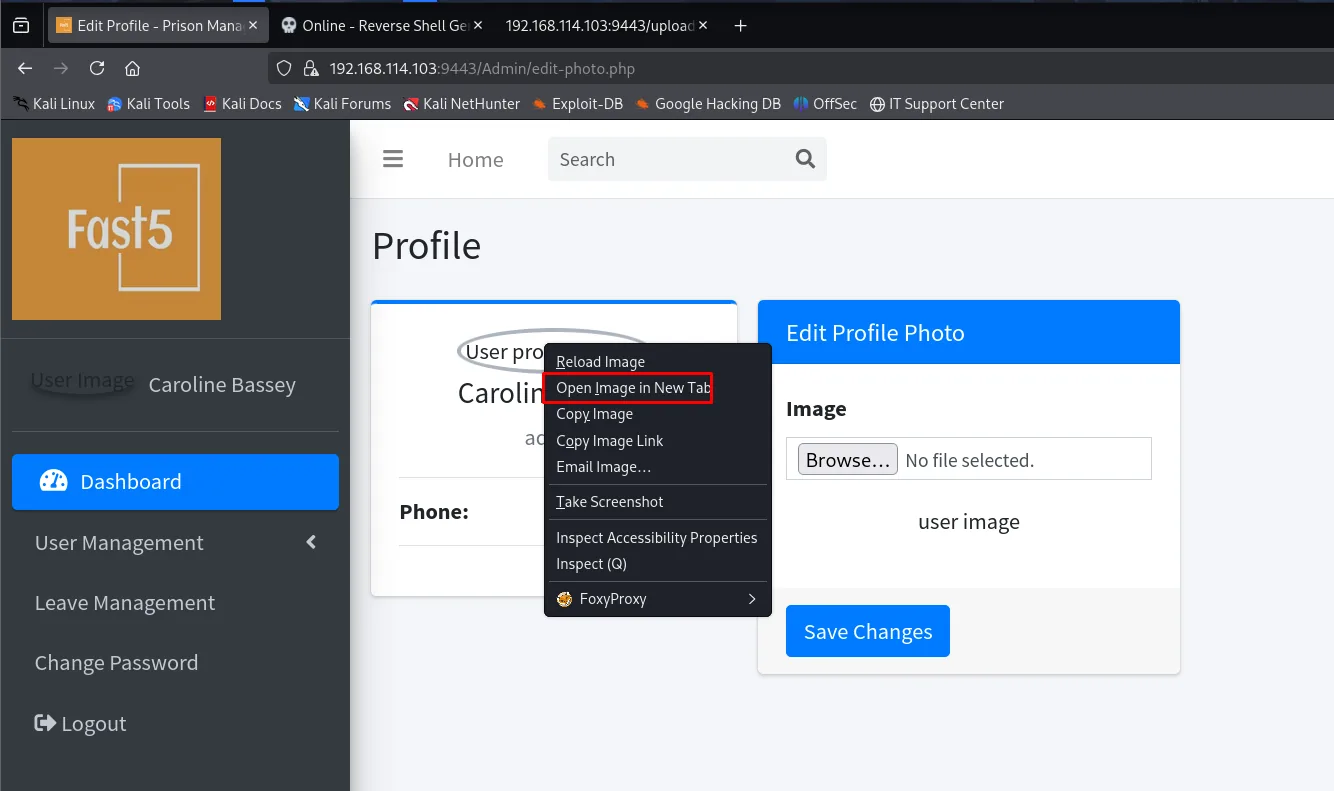This screenshot has height=791, width=1334.
Task: Click the browser back arrow
Action: (x=25, y=68)
